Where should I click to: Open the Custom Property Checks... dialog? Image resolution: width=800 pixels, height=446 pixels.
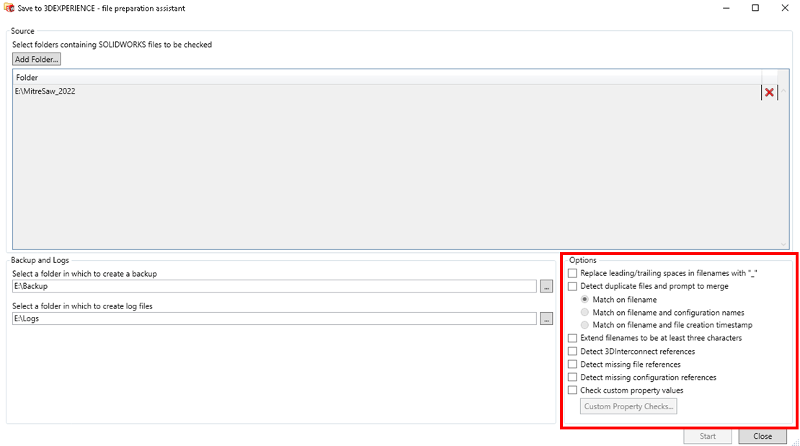[x=628, y=406]
